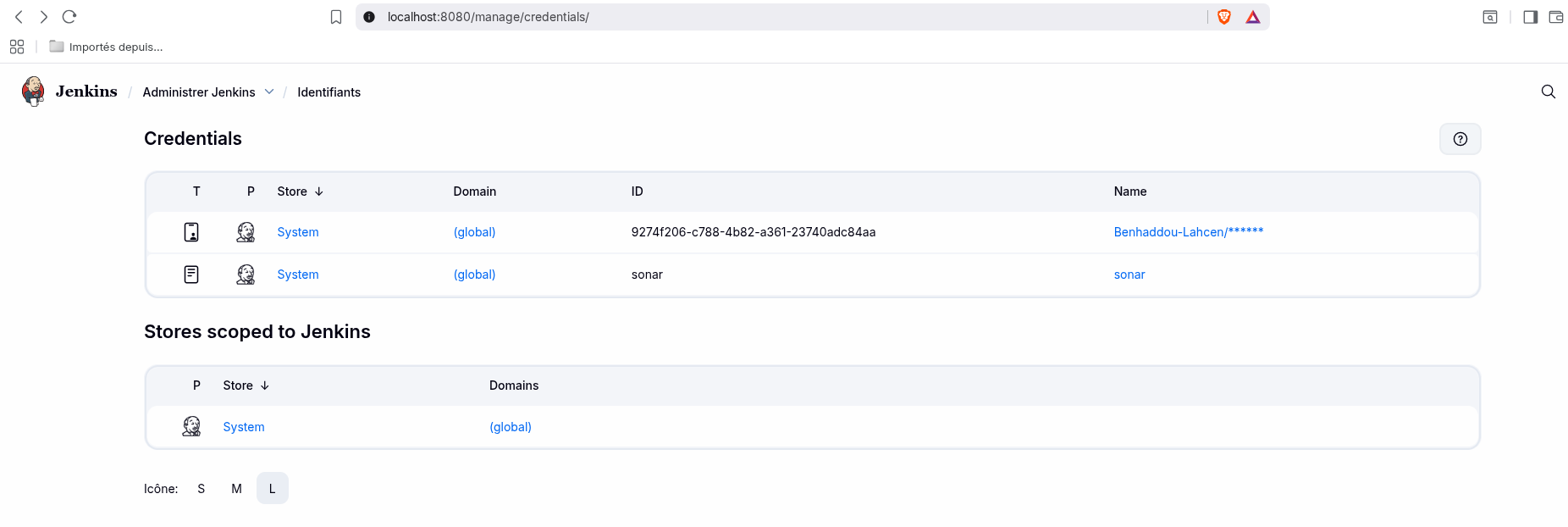
Task: Open Importés depuis bookmarks folder
Action: [x=106, y=47]
